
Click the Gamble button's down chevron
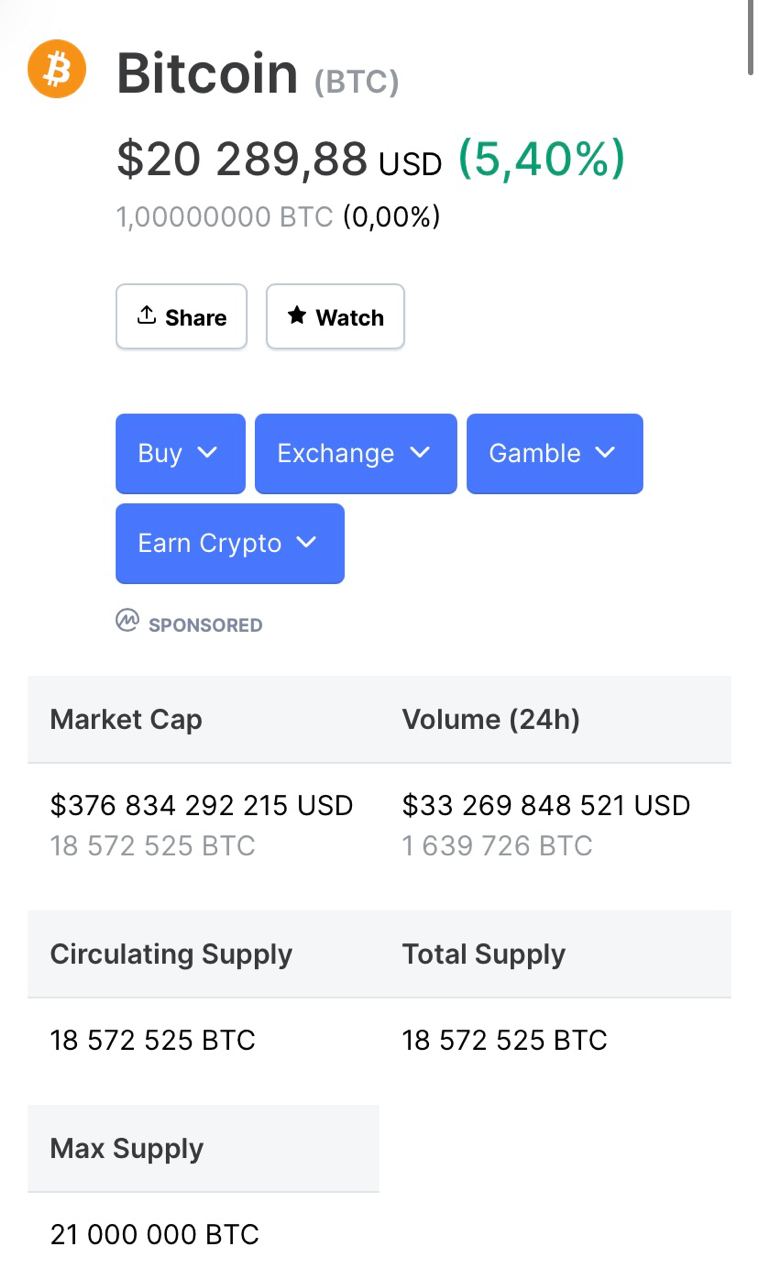pyautogui.click(x=605, y=453)
